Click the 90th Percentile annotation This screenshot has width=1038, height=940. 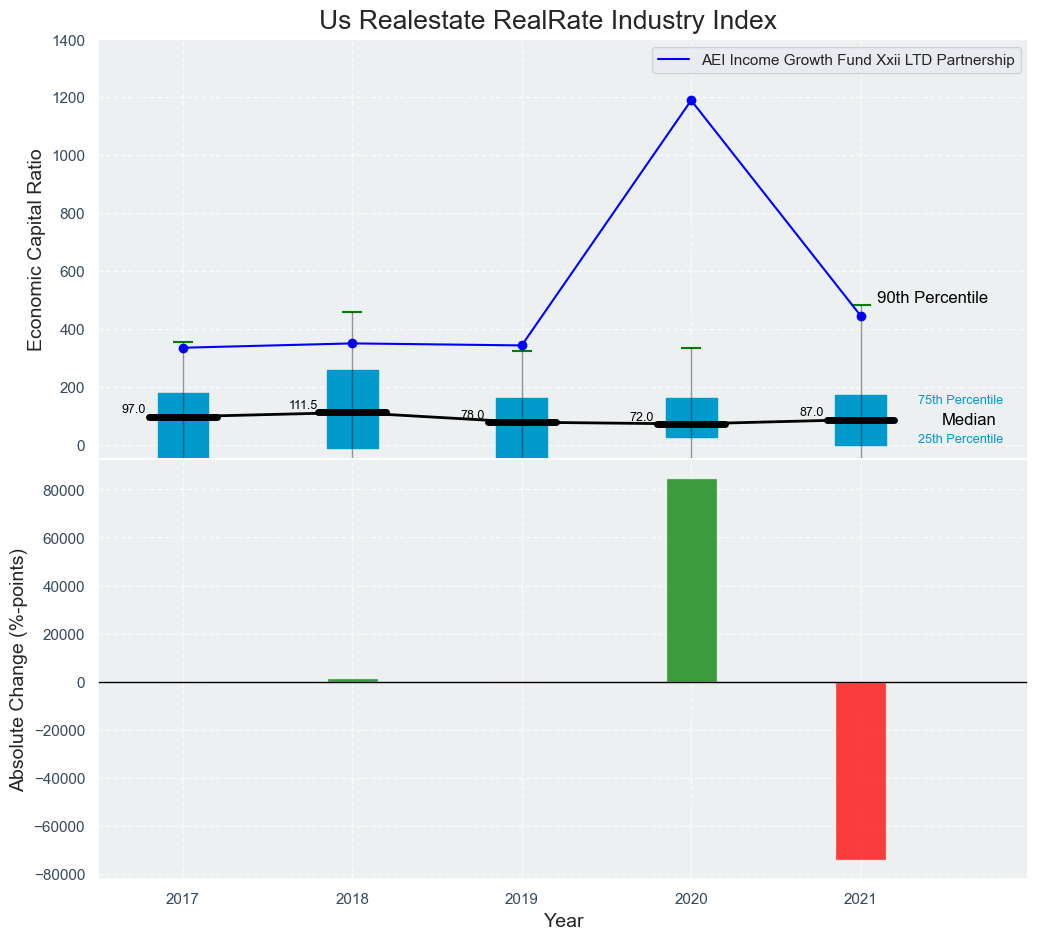(932, 298)
